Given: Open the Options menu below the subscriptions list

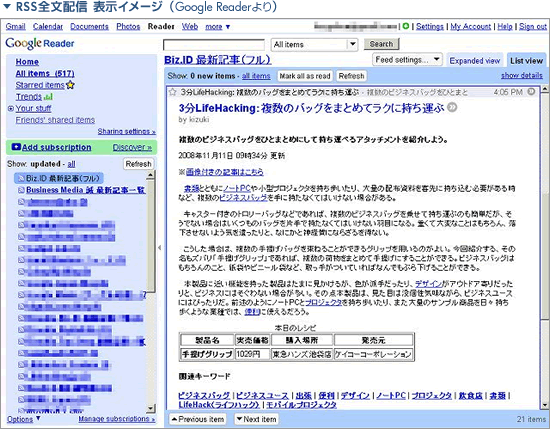Looking at the screenshot, I should coord(24,419).
